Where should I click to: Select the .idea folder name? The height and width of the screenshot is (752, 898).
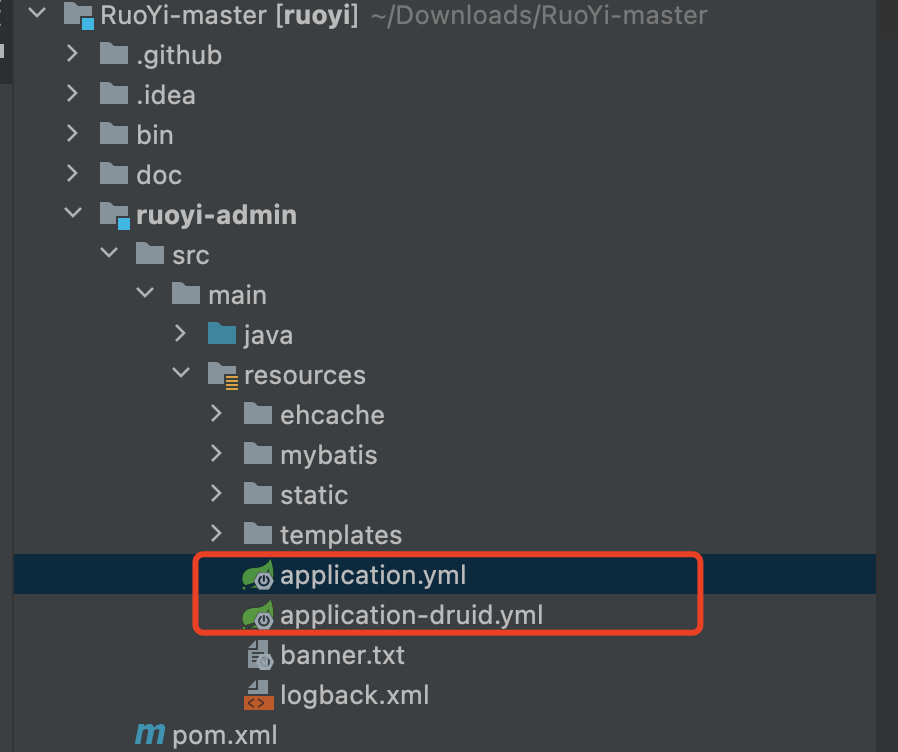(x=166, y=95)
